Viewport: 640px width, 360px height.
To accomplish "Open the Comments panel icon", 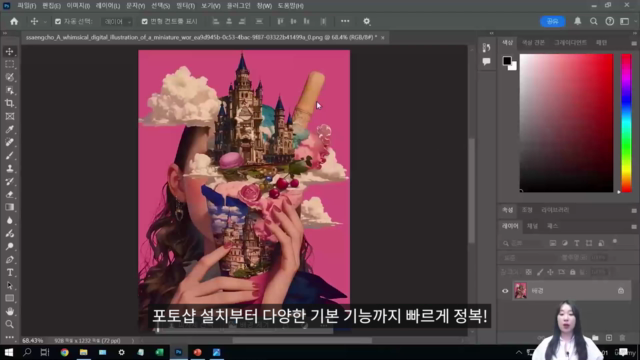I will 486,62.
